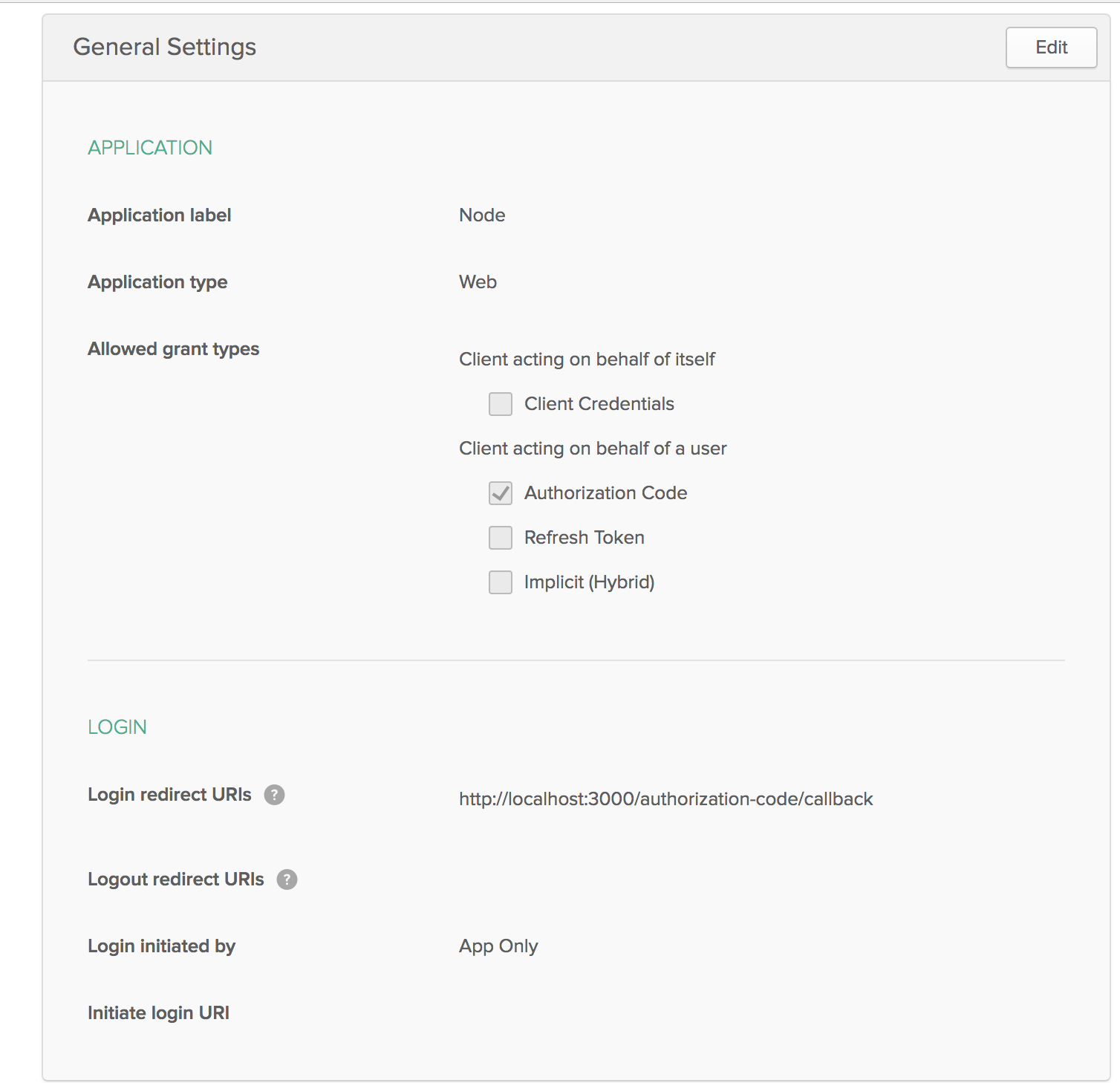Click the localhost:3000 callback URI text

(665, 799)
